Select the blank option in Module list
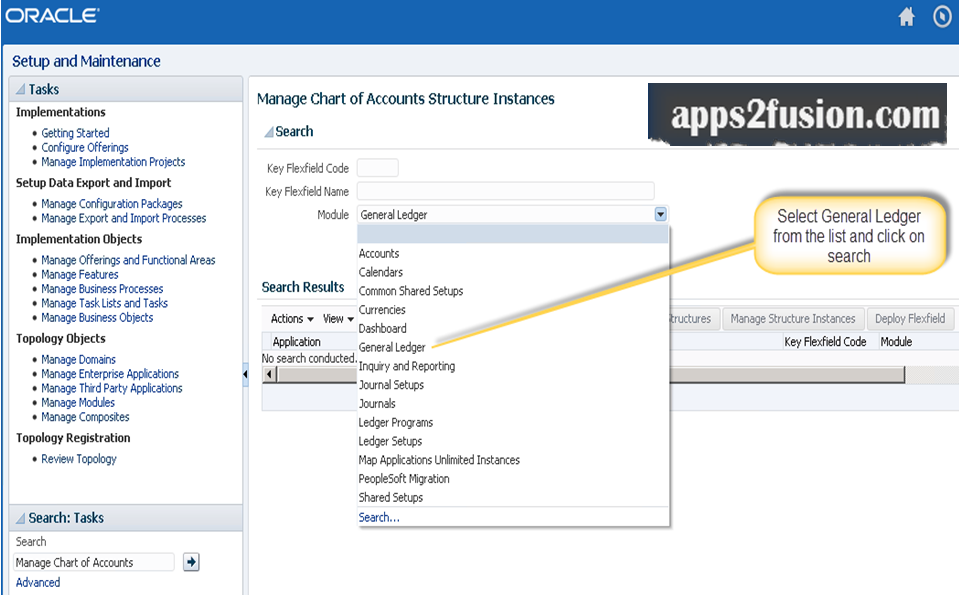 (x=513, y=234)
